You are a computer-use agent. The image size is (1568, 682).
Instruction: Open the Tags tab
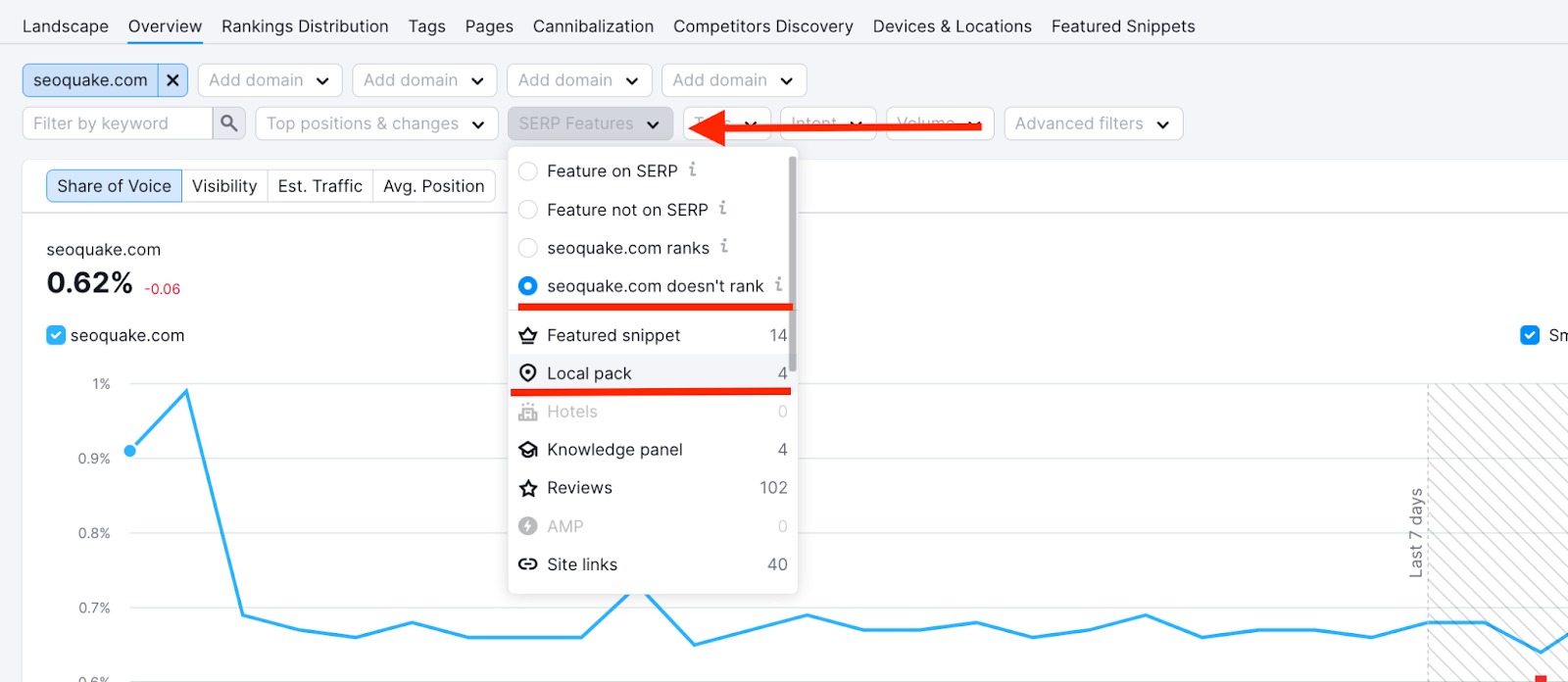[427, 26]
